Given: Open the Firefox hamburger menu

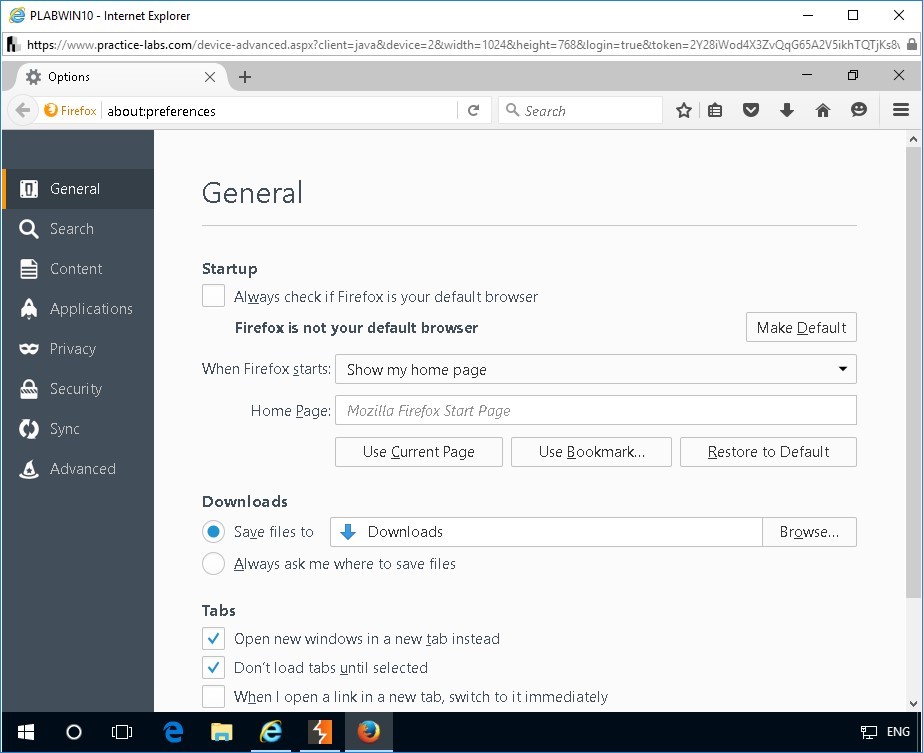Looking at the screenshot, I should click(x=900, y=111).
